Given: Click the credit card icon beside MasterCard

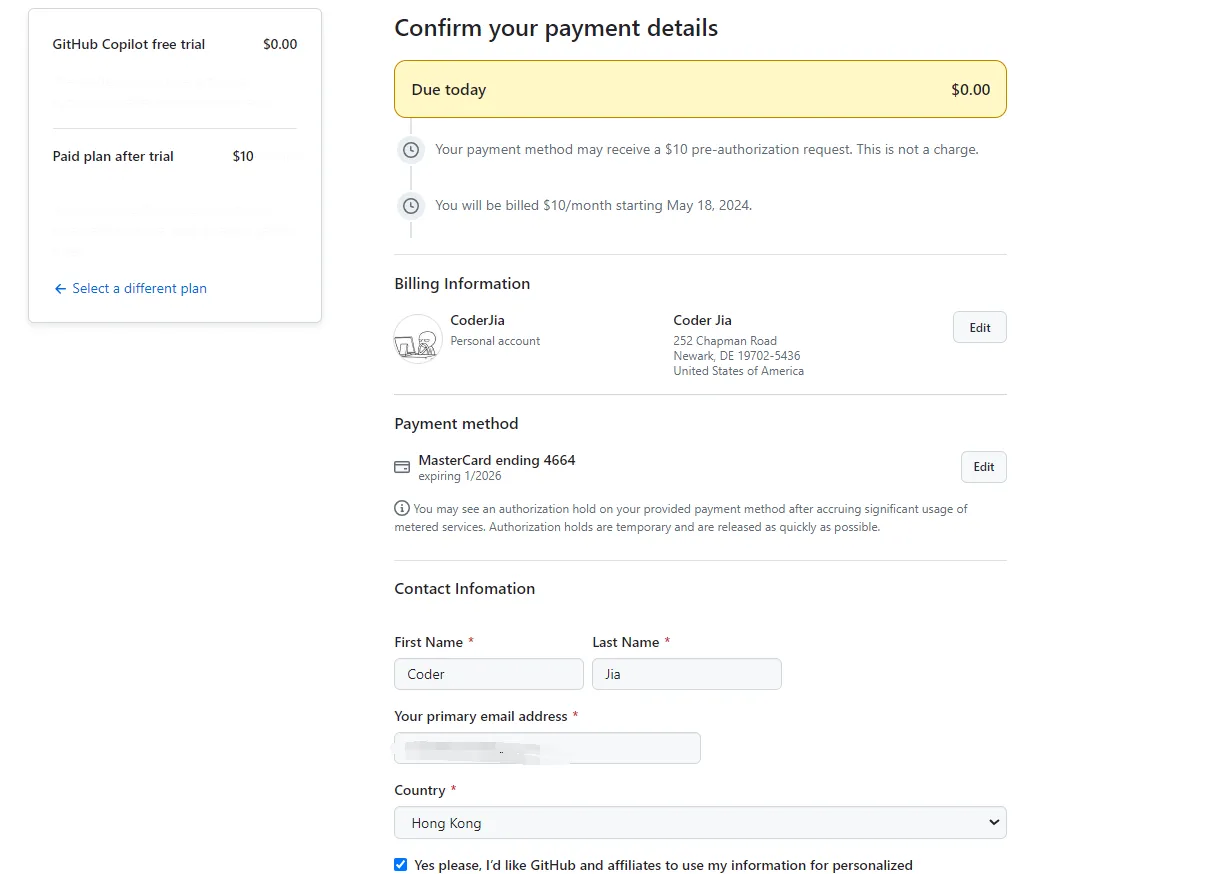Looking at the screenshot, I should [x=402, y=467].
